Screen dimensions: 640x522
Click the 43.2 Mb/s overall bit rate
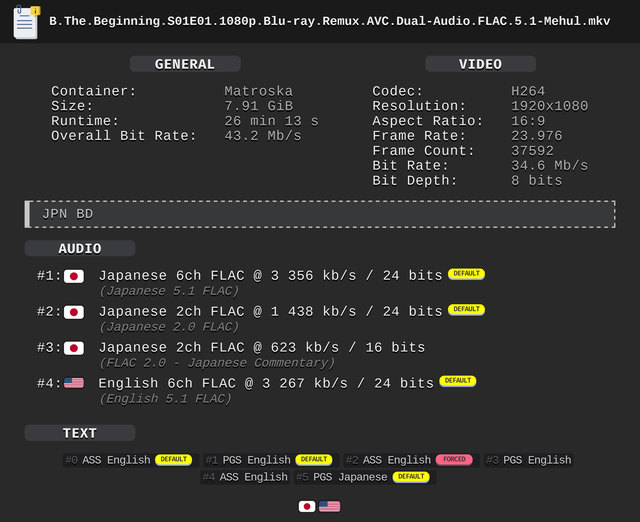263,136
